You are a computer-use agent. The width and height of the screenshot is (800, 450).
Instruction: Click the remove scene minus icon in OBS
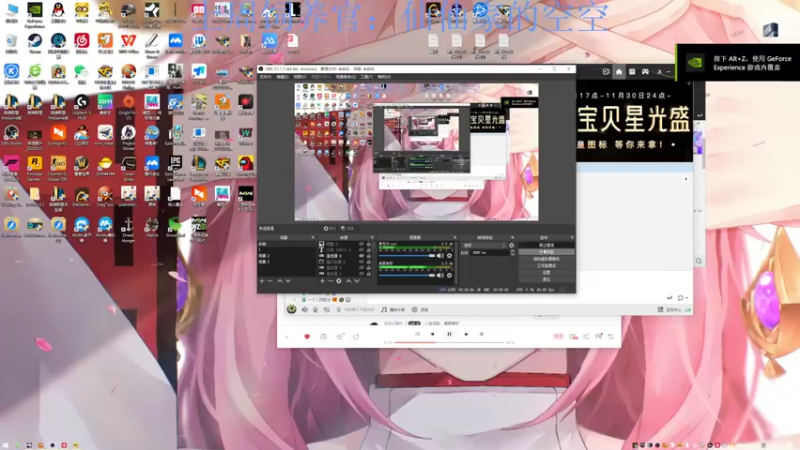point(270,281)
